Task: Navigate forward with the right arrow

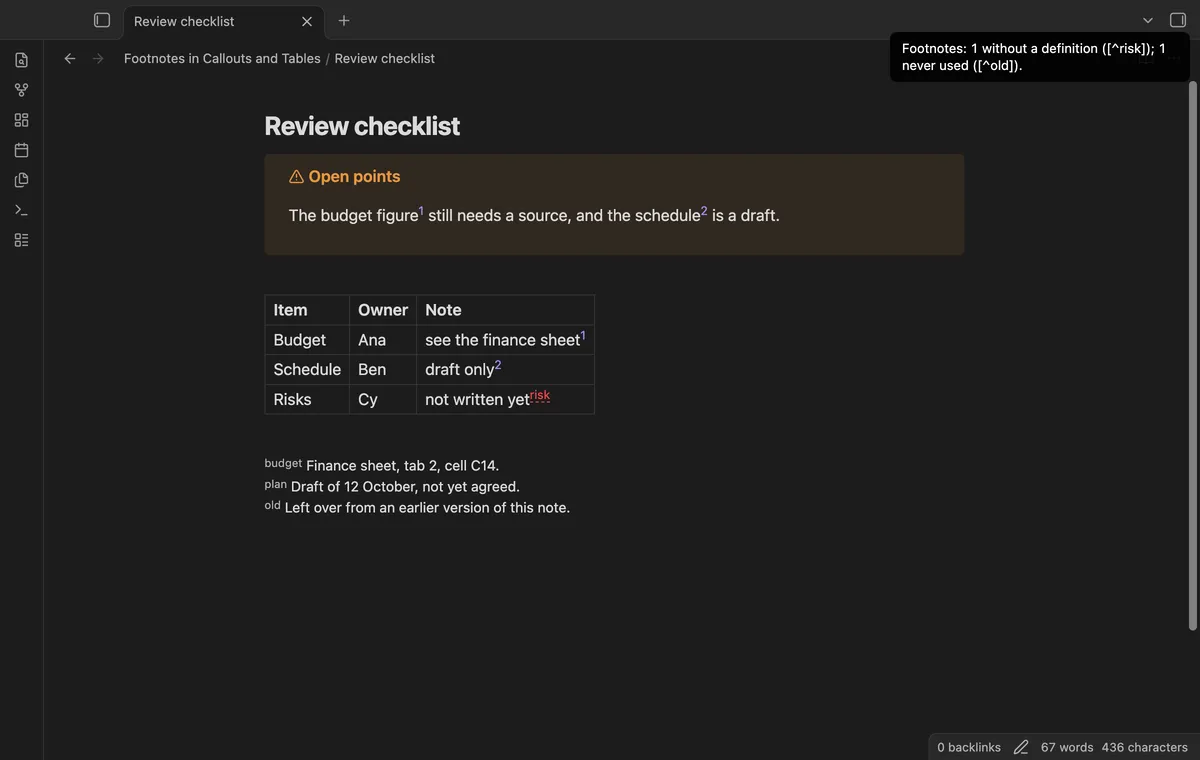Action: 98,58
